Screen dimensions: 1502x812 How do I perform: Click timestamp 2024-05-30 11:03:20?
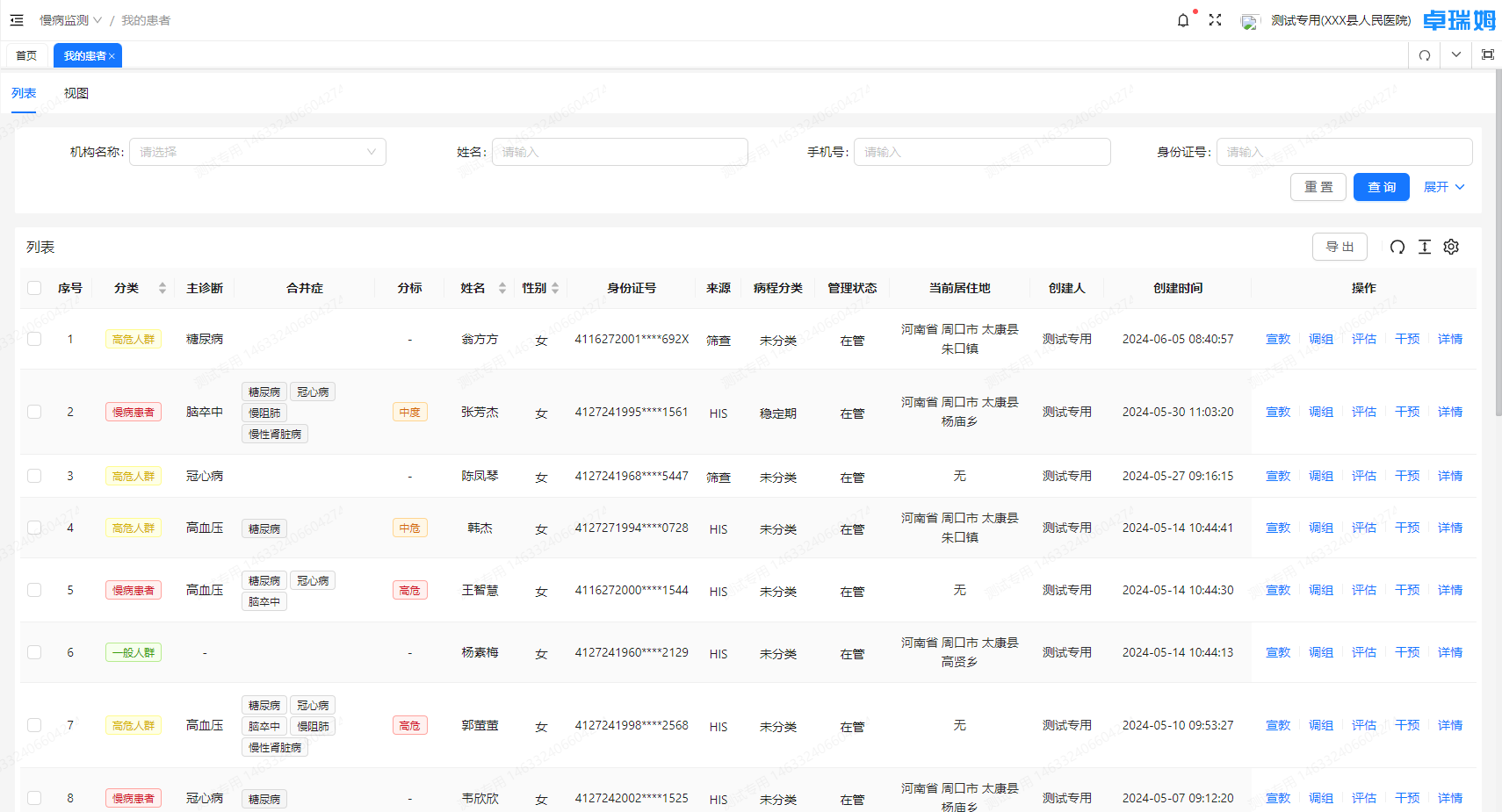tap(1178, 412)
